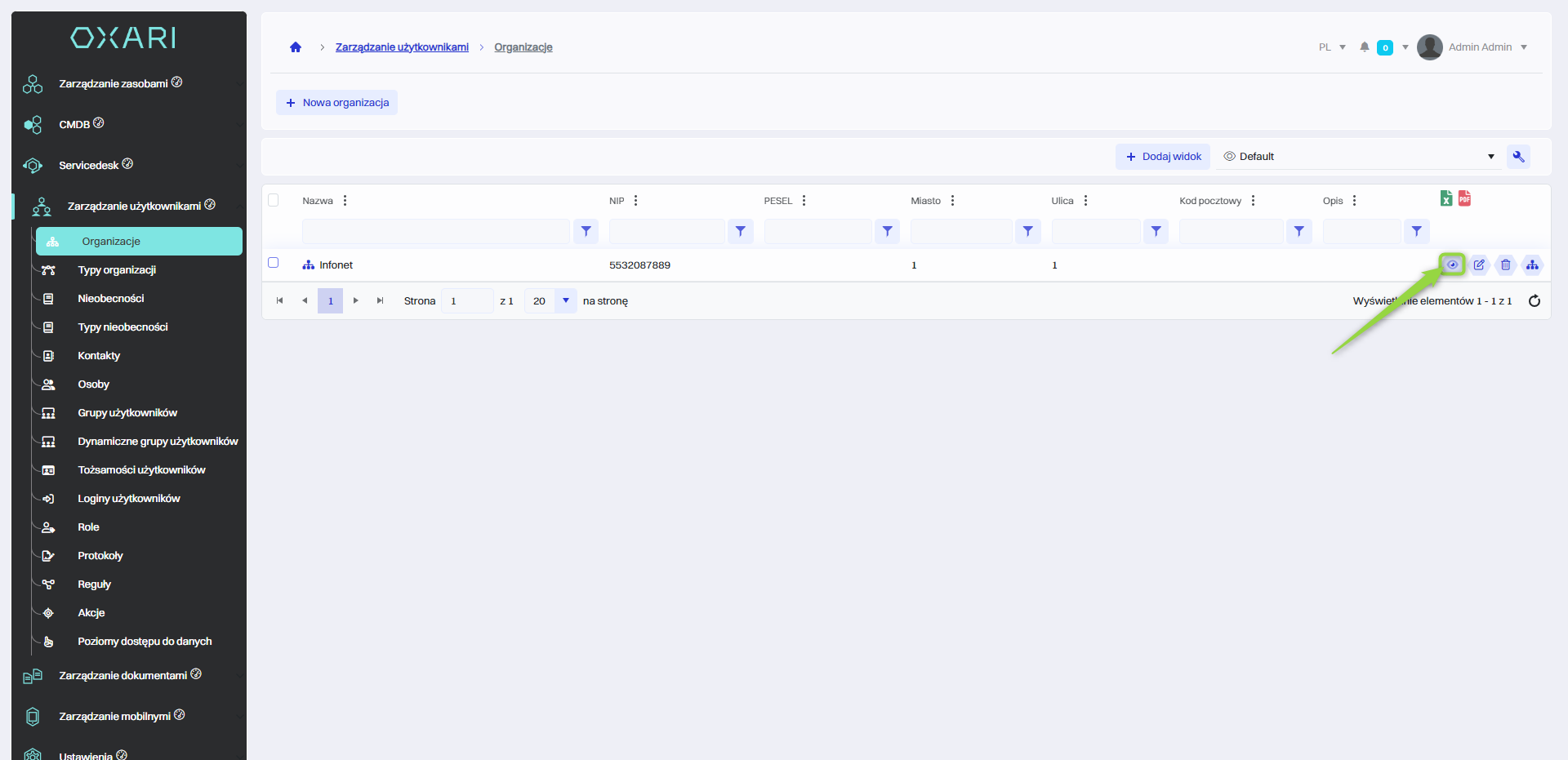The height and width of the screenshot is (760, 1568).
Task: Click the edit pencil icon for Infonet
Action: (x=1479, y=264)
